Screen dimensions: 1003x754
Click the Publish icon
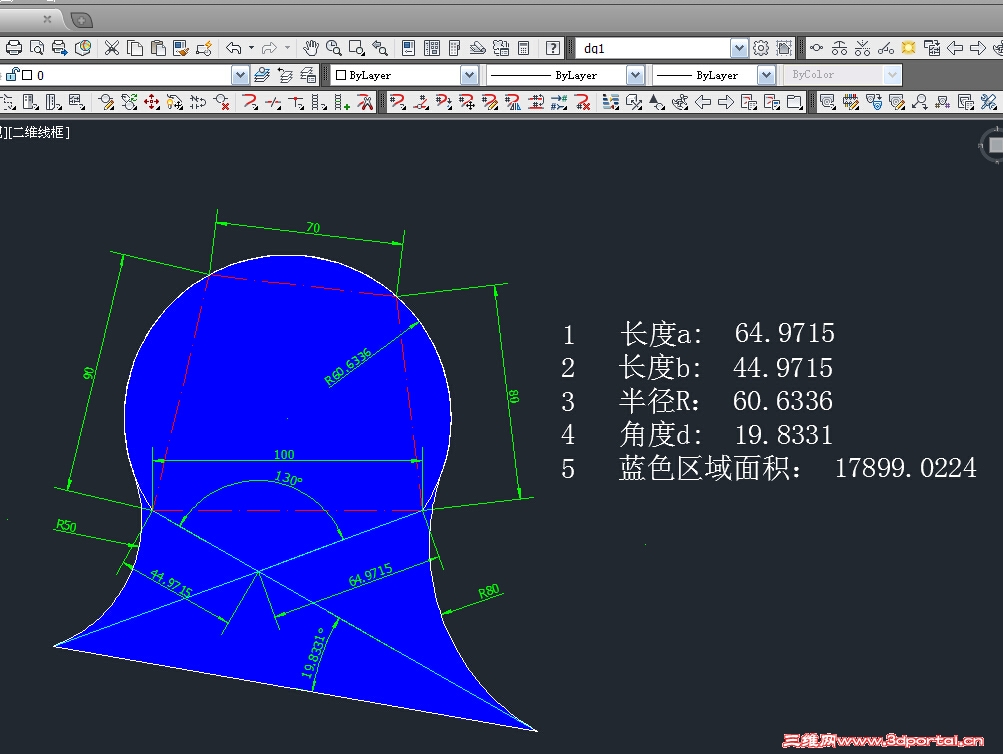(60, 48)
